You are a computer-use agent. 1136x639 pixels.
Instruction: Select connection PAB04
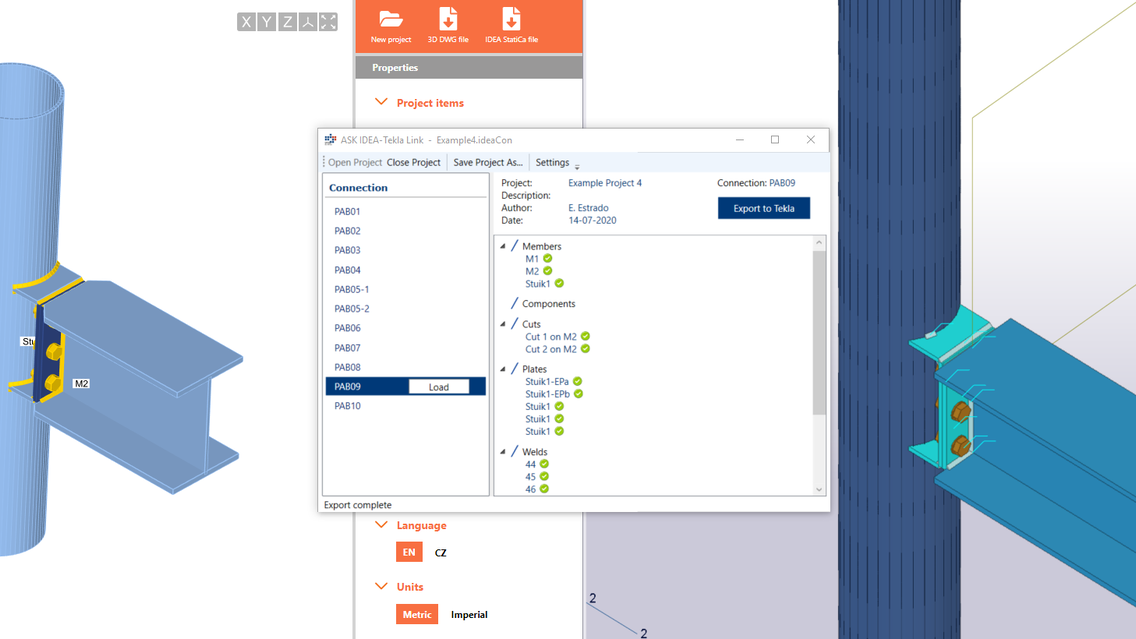tap(347, 270)
